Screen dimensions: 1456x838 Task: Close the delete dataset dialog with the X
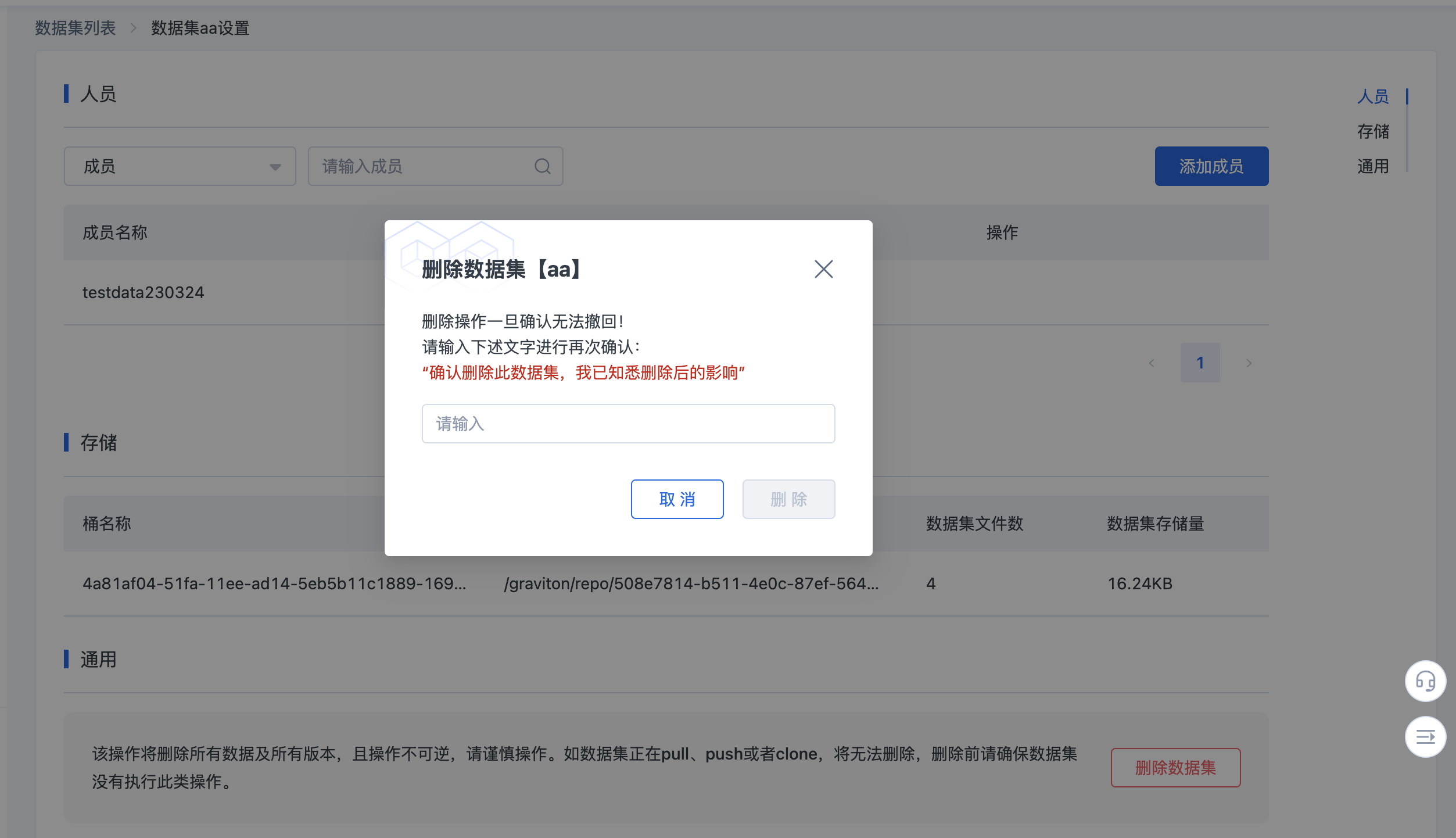(824, 269)
